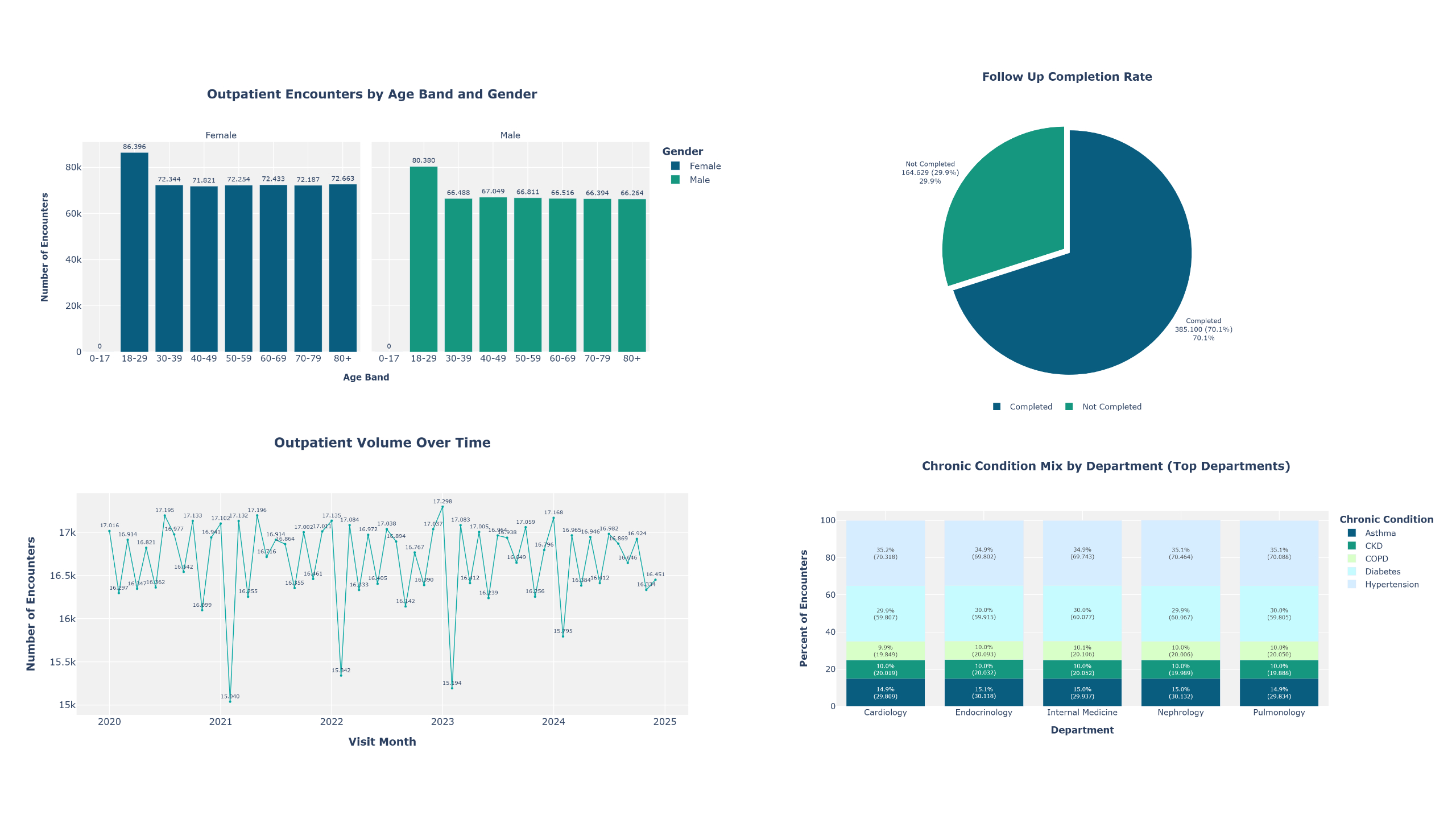This screenshot has height=819, width=1456.
Task: Toggle Hypertension legend entry
Action: click(x=1391, y=585)
